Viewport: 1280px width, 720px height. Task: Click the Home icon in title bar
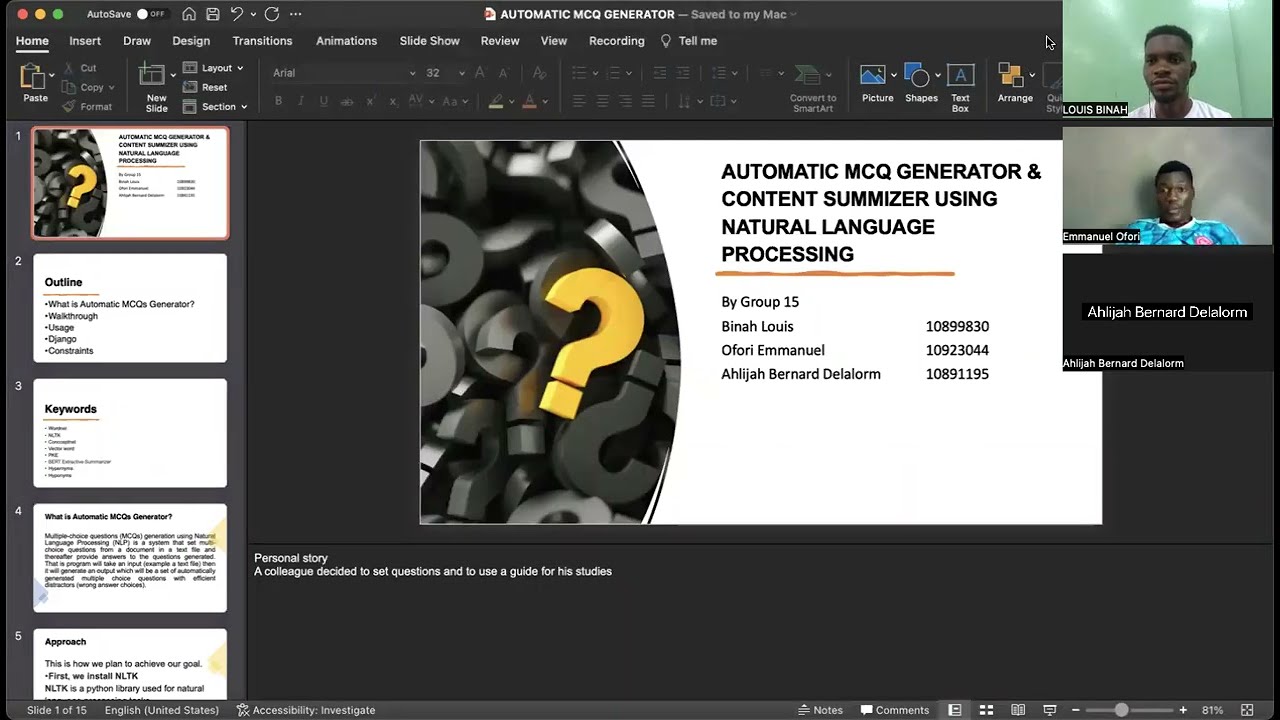pos(189,14)
